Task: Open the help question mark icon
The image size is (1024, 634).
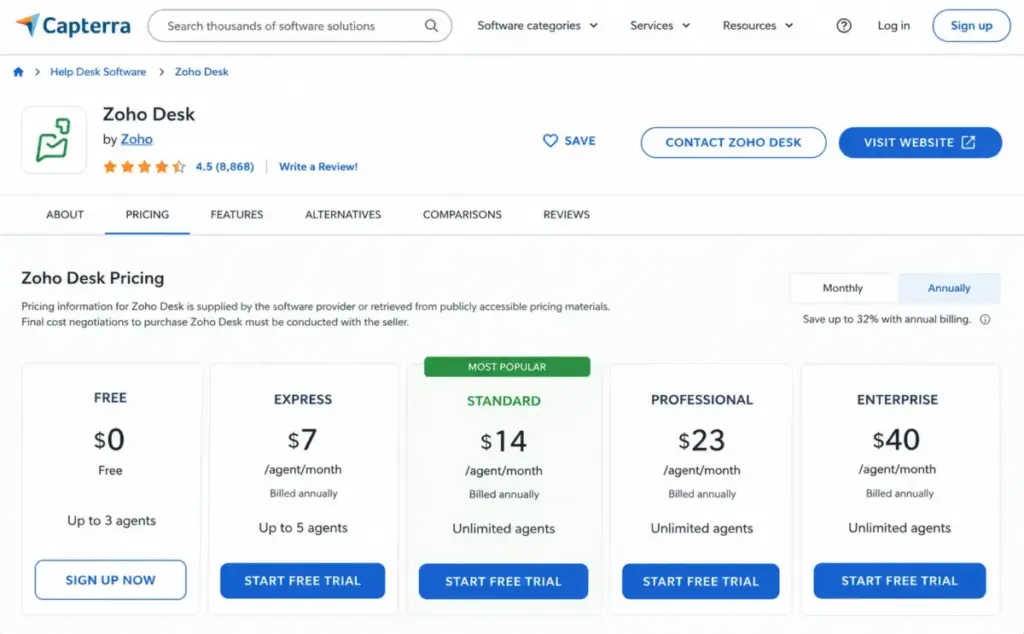Action: [844, 25]
